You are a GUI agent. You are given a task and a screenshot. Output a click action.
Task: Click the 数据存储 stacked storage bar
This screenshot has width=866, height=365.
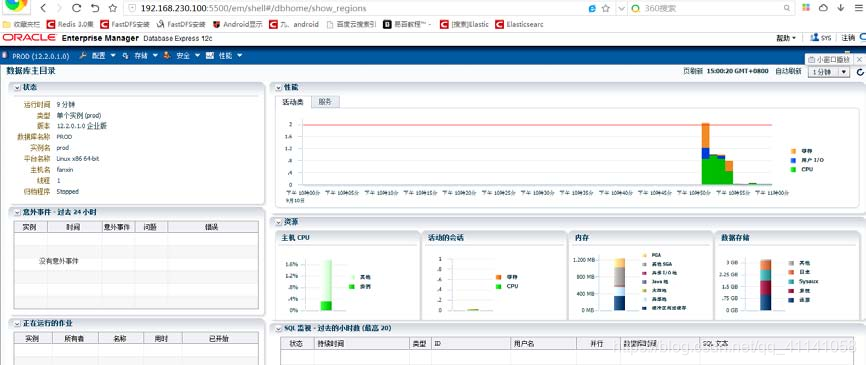tap(765, 285)
